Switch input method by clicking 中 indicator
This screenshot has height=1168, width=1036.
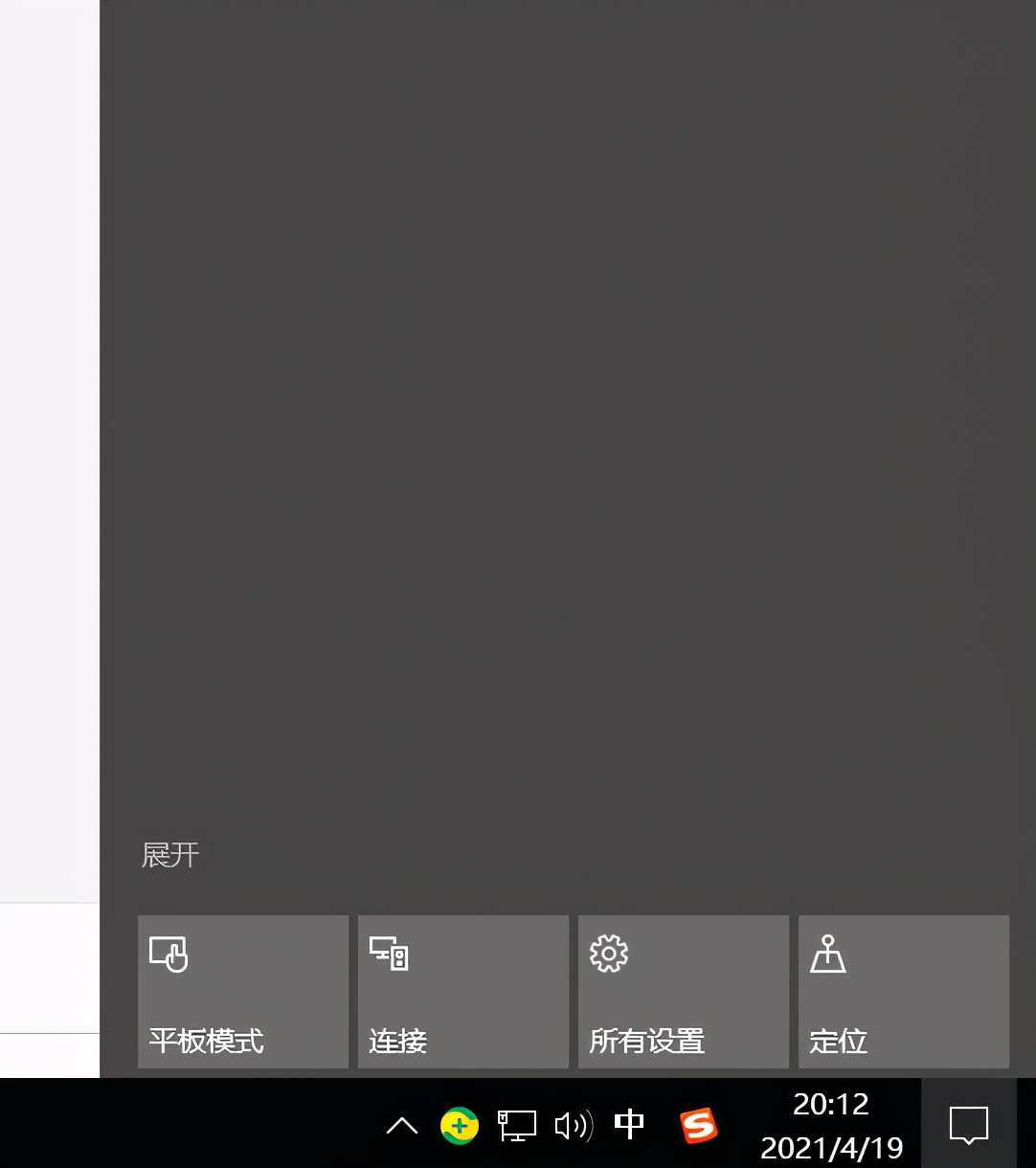[629, 1126]
